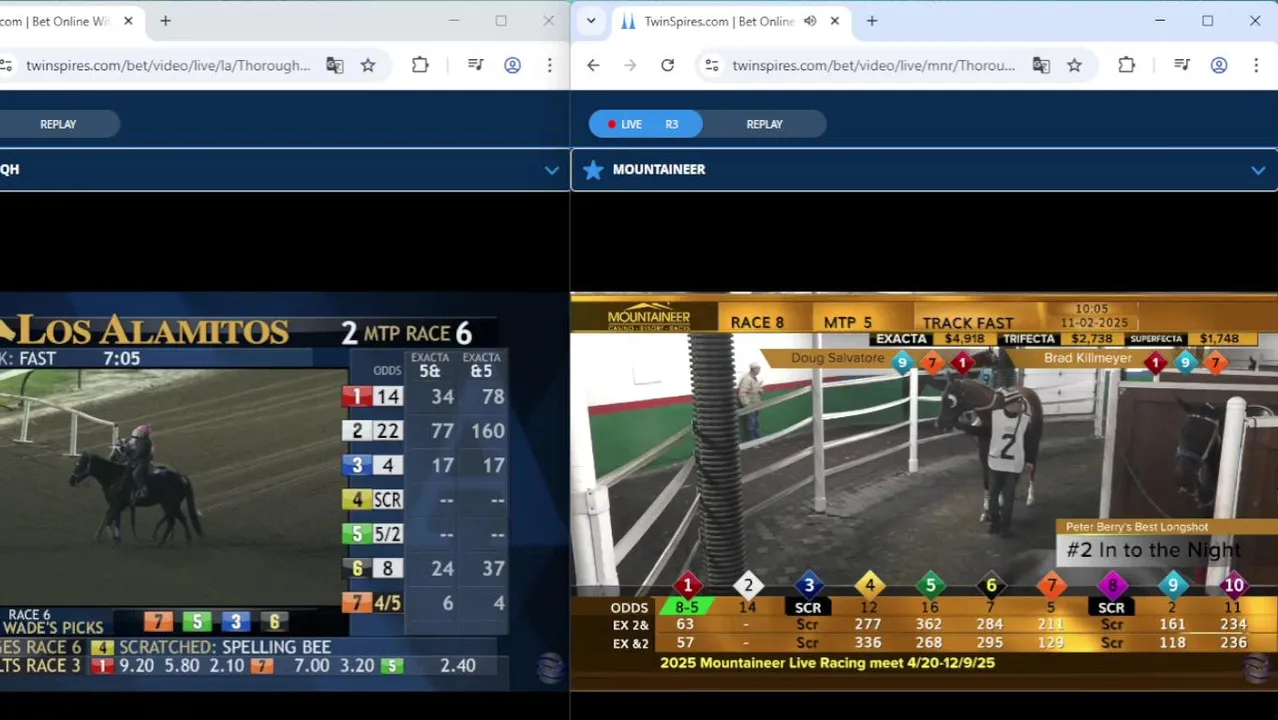Translate page icon in right window address bar
Viewport: 1278px width, 720px height.
[1041, 65]
